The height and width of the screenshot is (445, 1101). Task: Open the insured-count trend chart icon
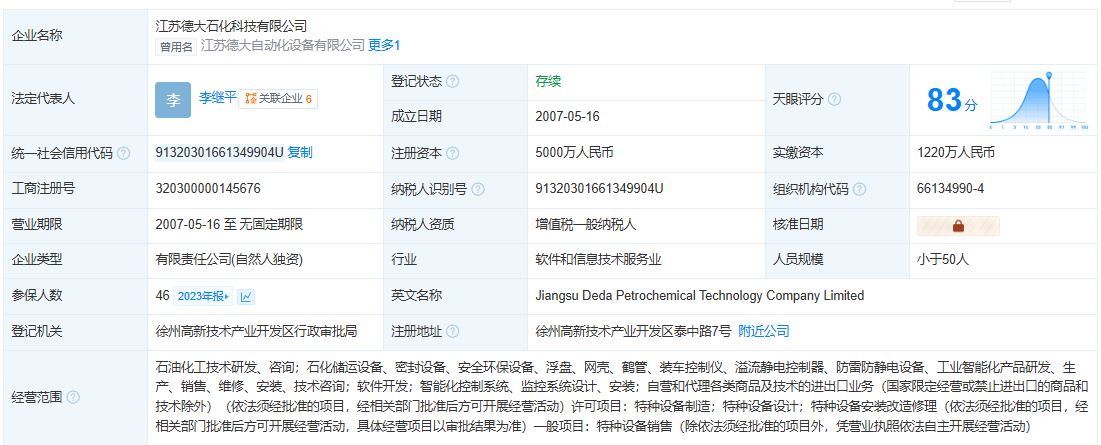tap(246, 296)
